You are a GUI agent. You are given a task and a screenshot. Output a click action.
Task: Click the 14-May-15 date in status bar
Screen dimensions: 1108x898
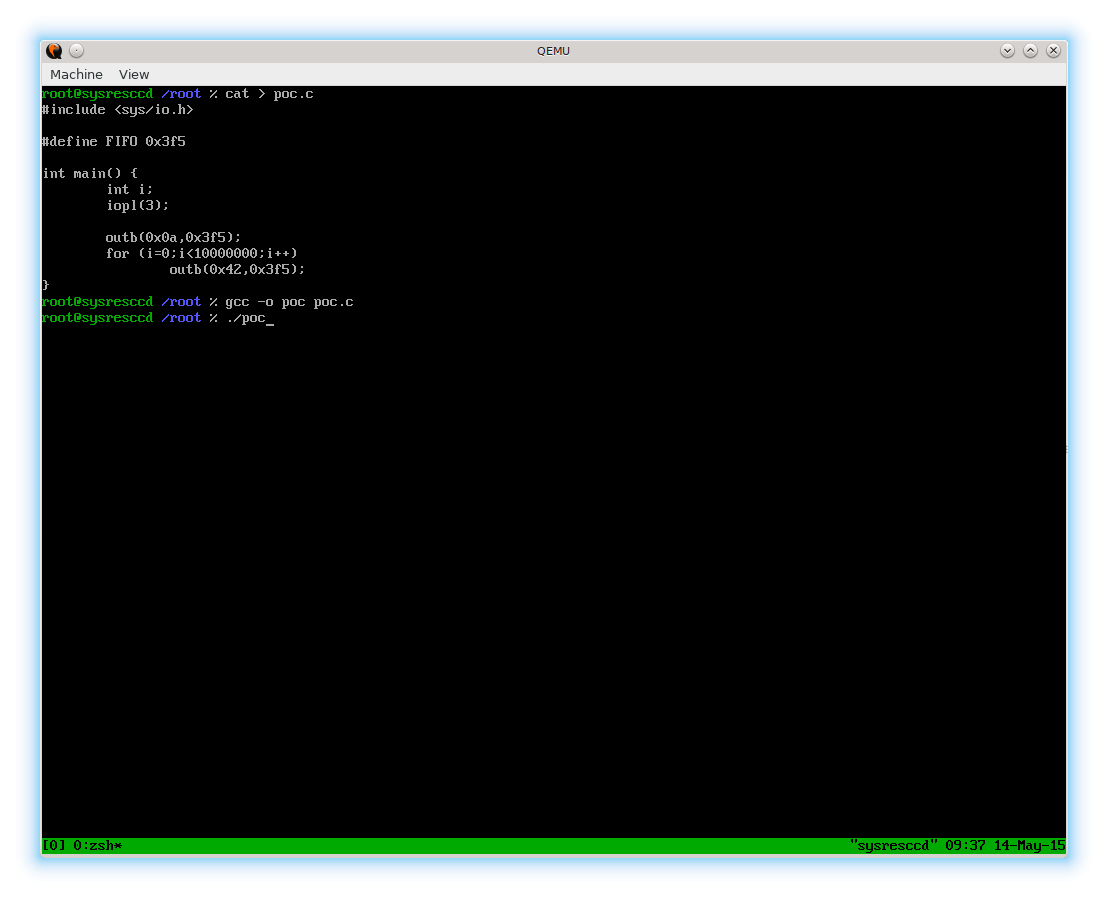[1029, 846]
